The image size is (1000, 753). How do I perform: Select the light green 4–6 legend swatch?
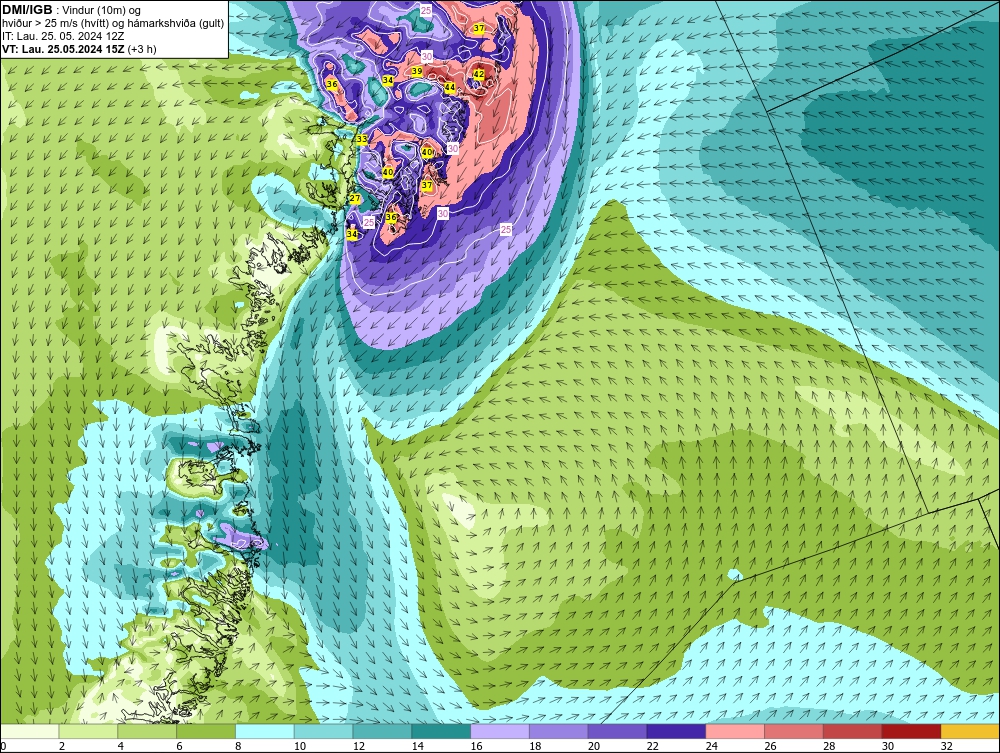coord(147,731)
